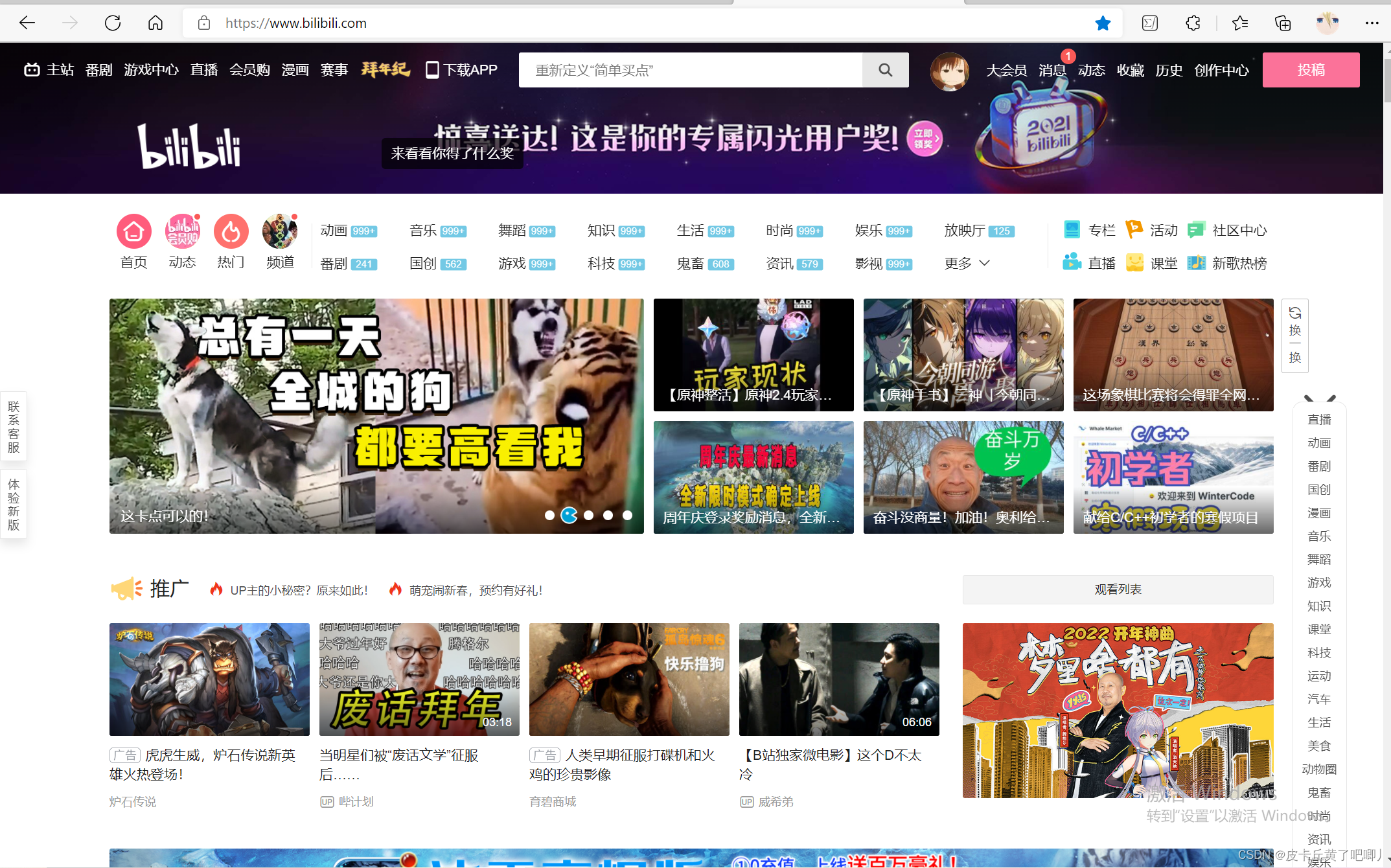Open browser settings ellipsis menu
Screen dimensions: 1391x868
coord(1372,23)
